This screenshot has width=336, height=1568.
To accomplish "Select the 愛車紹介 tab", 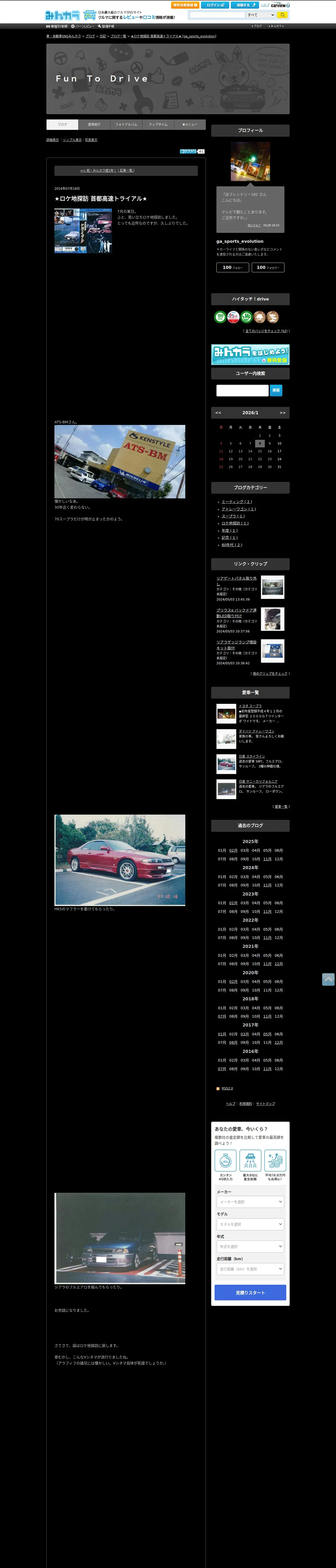I will [94, 124].
